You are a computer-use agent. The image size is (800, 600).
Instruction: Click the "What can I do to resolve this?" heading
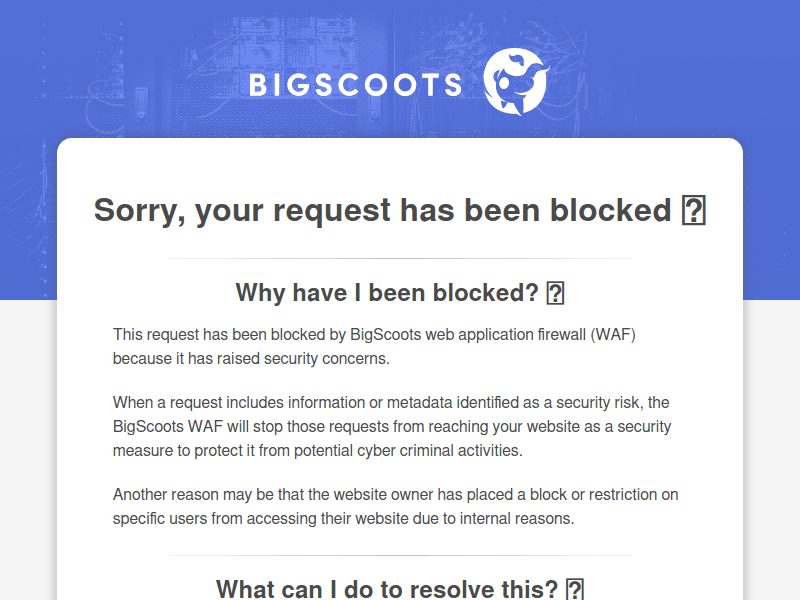[x=387, y=589]
